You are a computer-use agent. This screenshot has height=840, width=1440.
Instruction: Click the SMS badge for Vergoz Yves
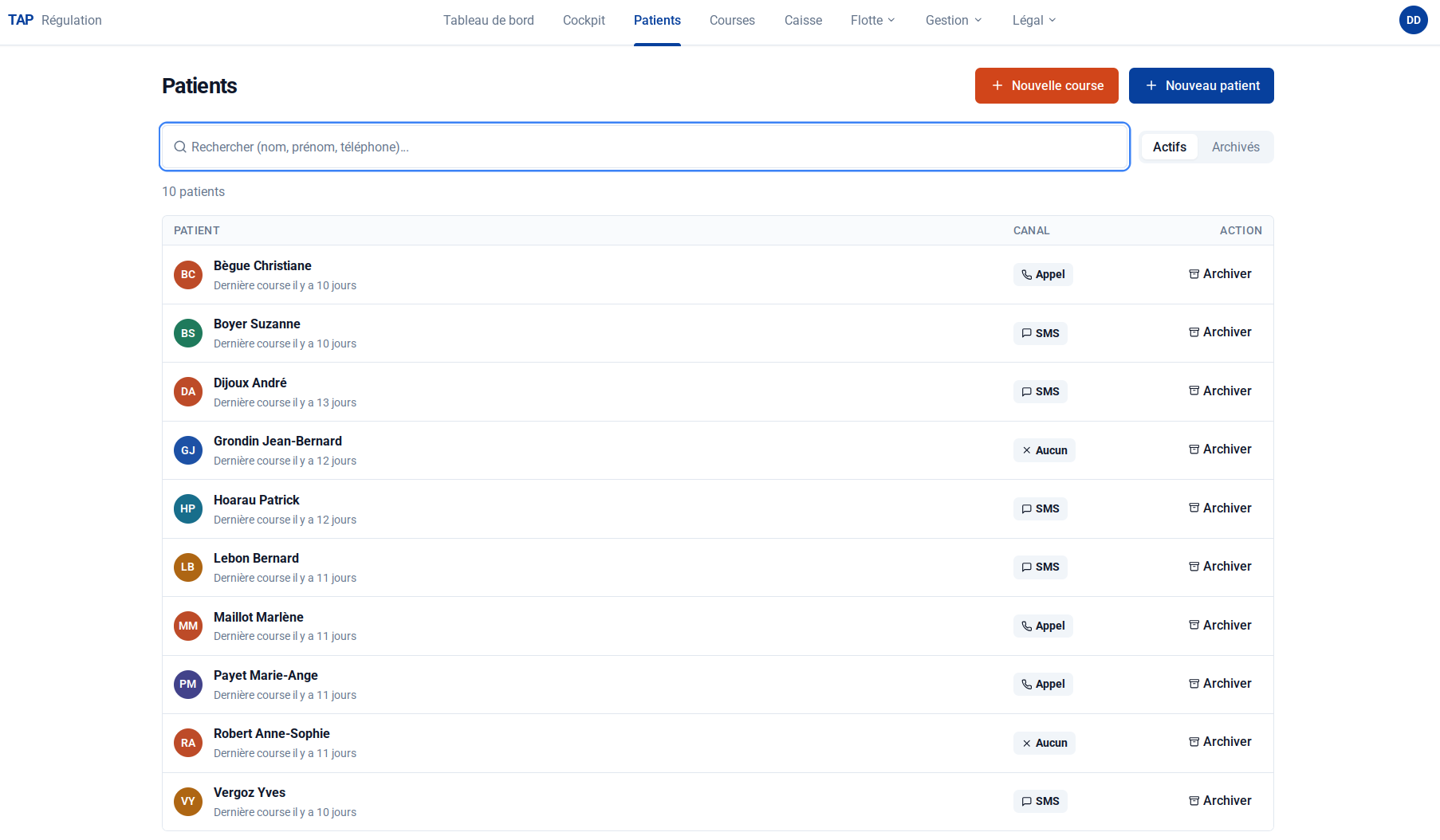tap(1041, 801)
